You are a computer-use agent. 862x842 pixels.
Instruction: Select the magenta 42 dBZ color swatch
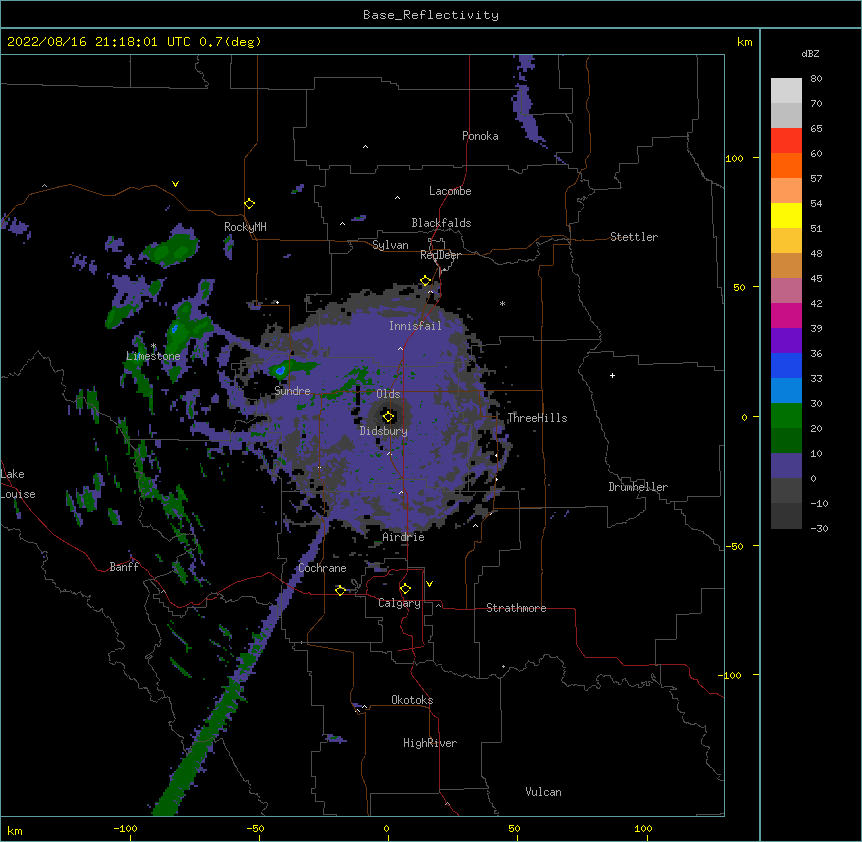click(x=786, y=315)
